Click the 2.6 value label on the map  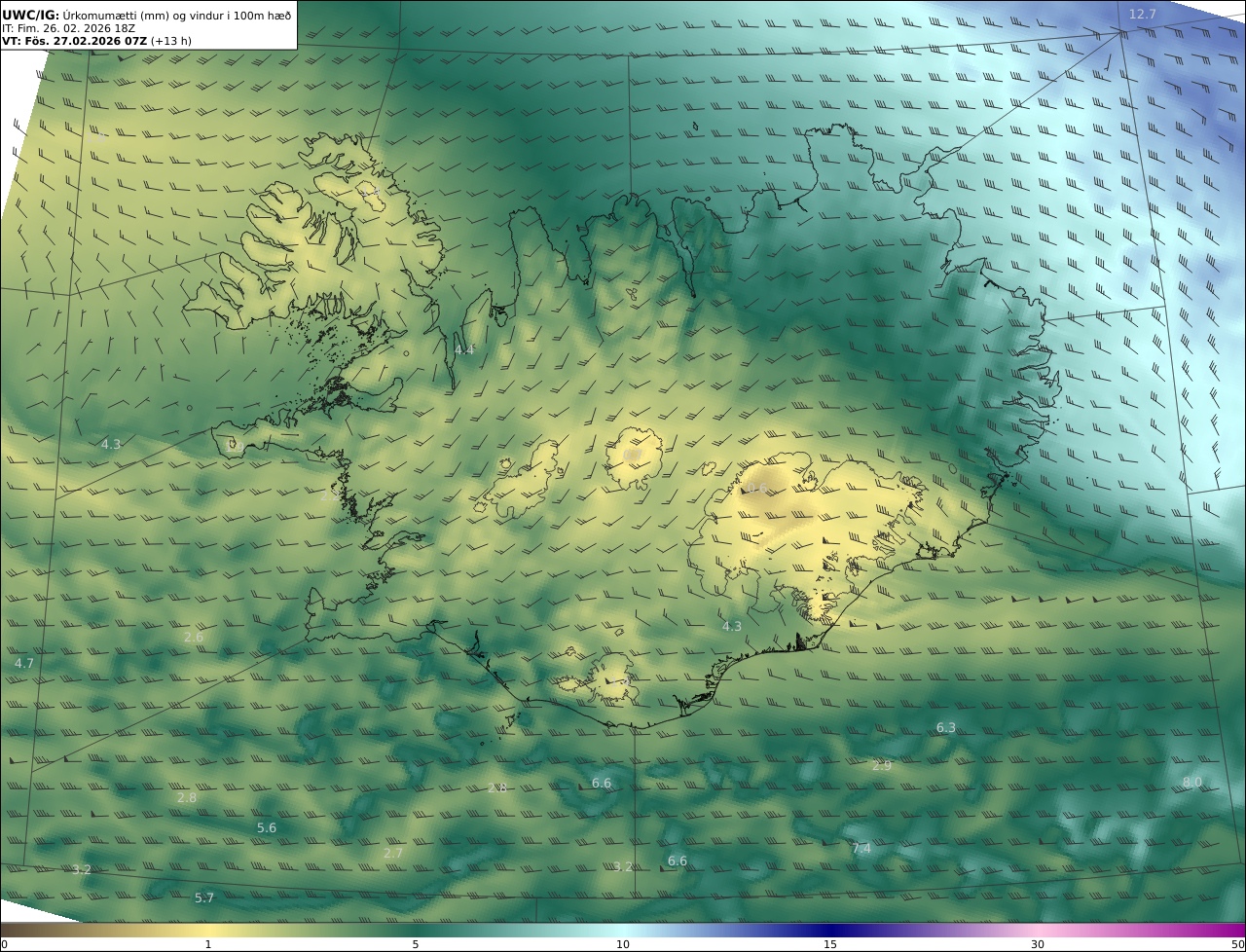194,638
